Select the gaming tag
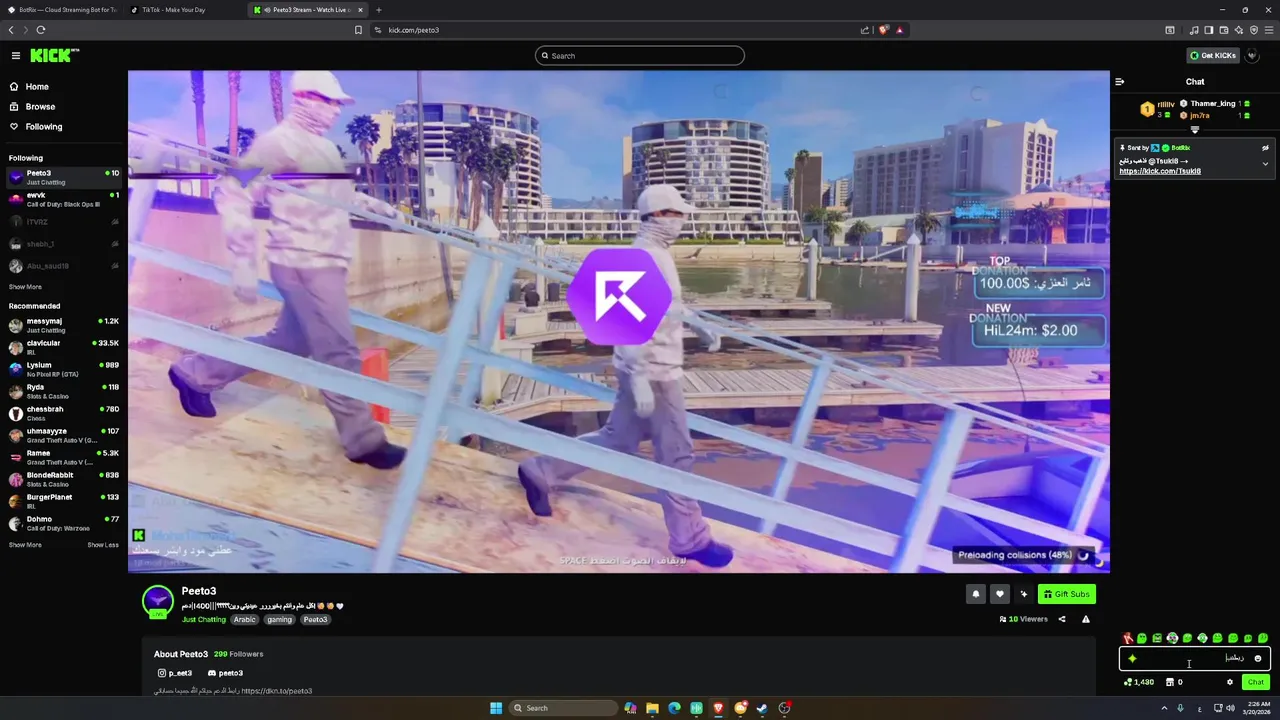 [x=280, y=620]
